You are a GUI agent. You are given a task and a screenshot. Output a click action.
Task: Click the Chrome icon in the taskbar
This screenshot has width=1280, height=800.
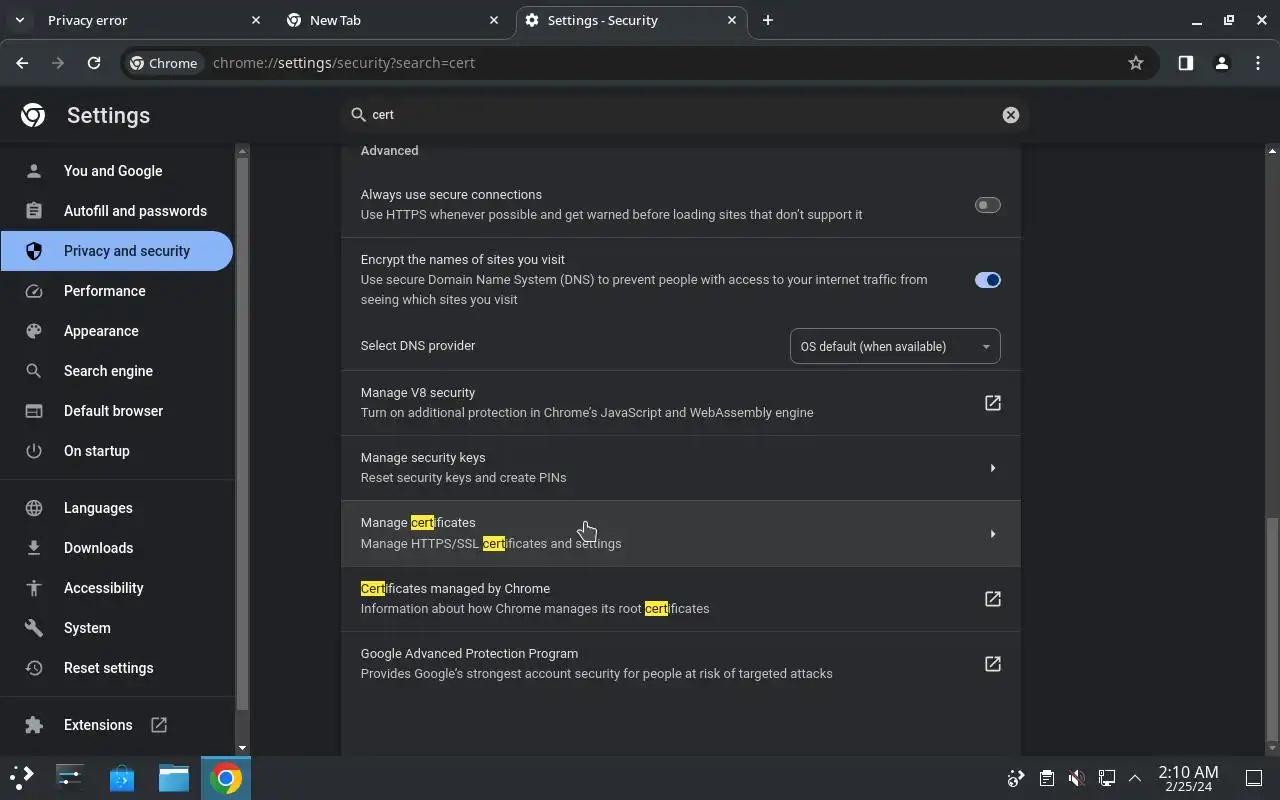click(226, 777)
